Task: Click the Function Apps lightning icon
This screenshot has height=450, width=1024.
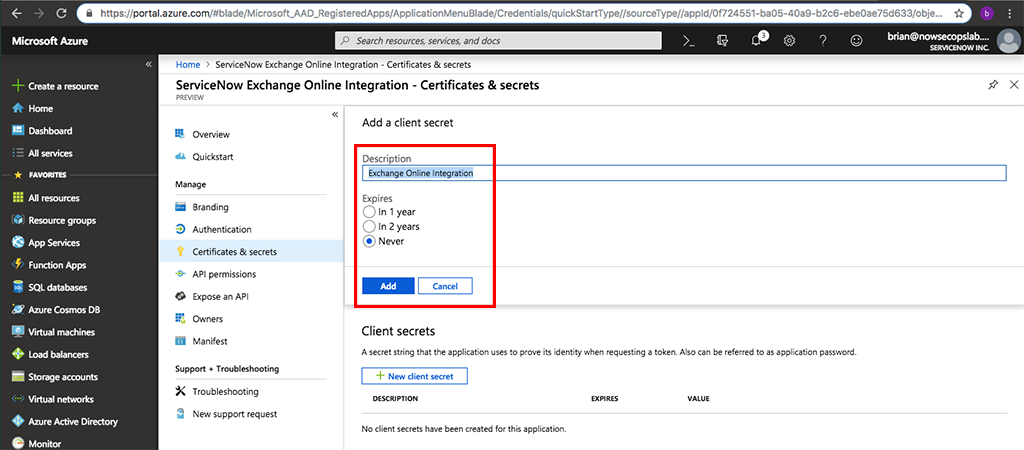Action: click(18, 265)
